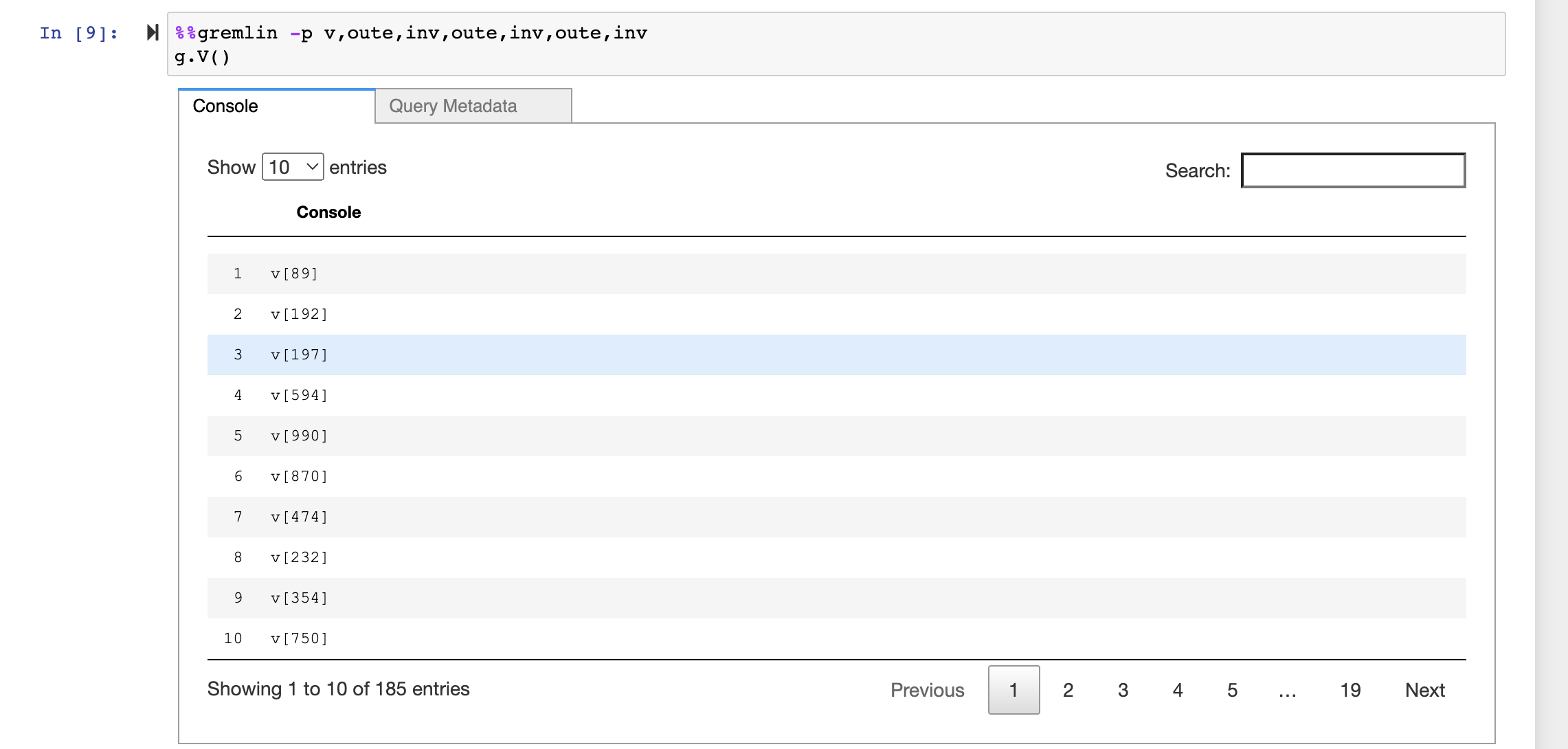Switch to the Query Metadata tab
Screen dimensions: 1568x749
tap(453, 106)
